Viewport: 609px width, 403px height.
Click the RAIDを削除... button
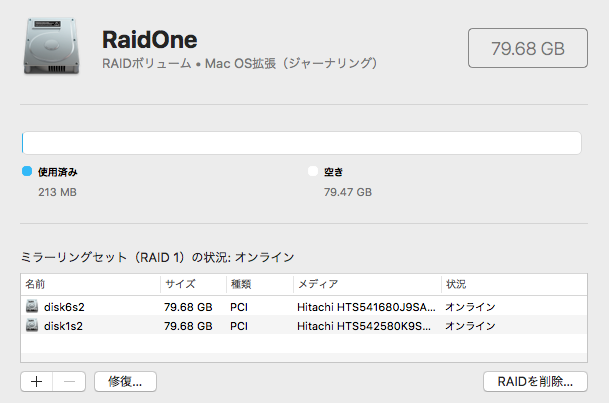coord(535,382)
